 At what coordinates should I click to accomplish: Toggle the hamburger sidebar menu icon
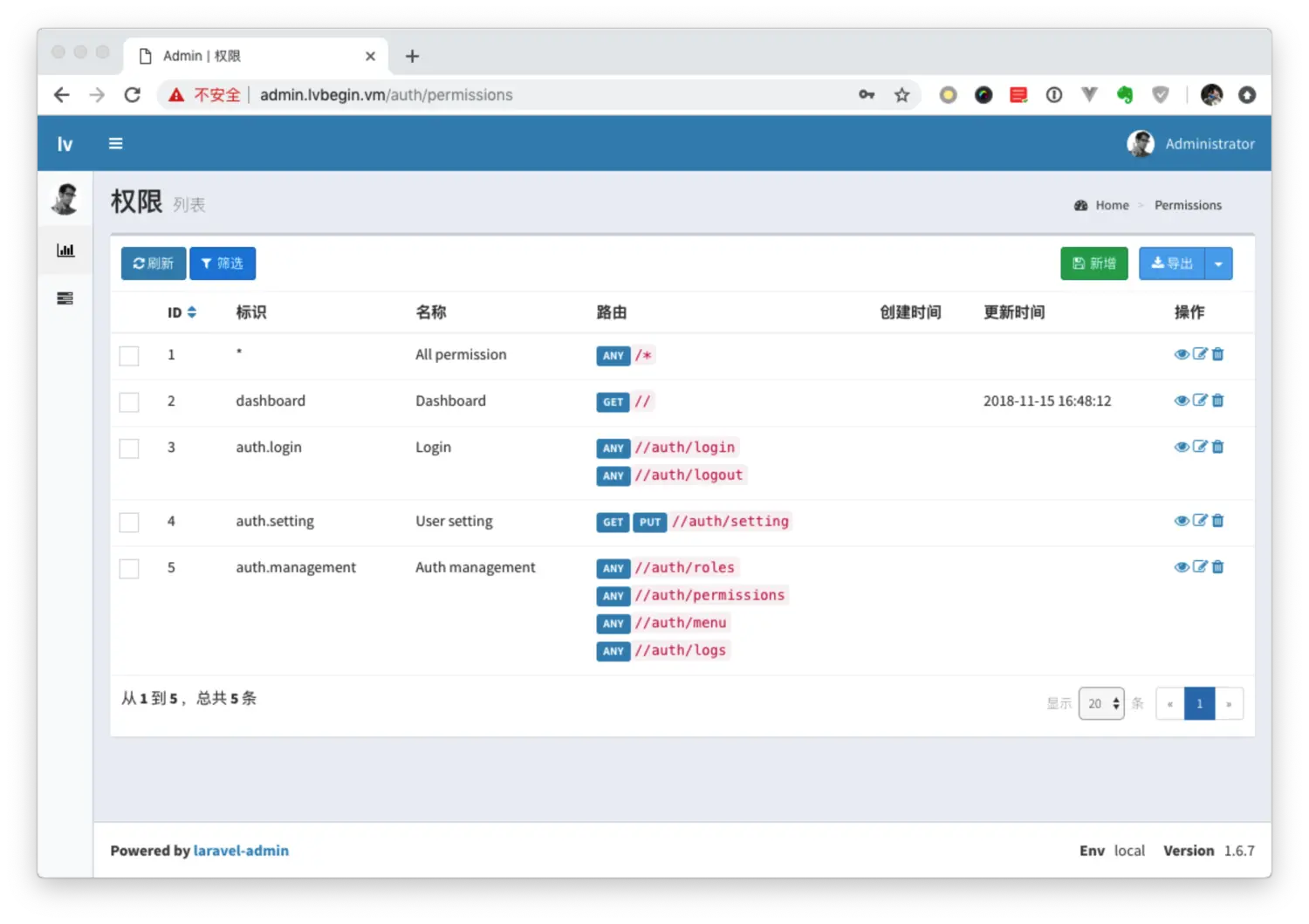pyautogui.click(x=115, y=143)
